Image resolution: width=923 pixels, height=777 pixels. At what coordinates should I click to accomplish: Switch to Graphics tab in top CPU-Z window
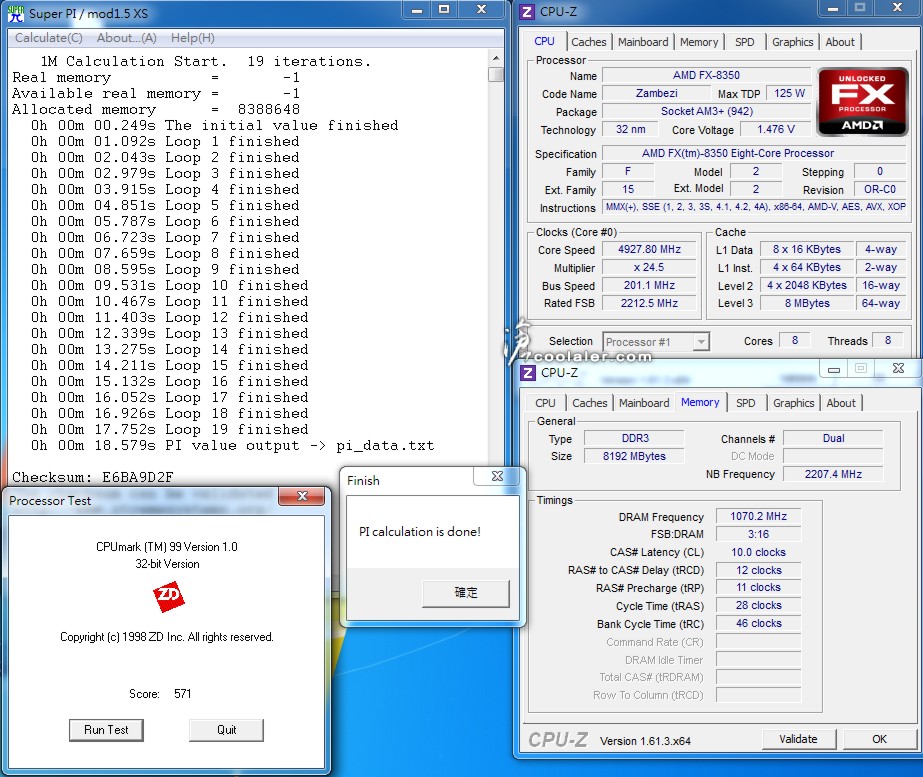click(792, 42)
